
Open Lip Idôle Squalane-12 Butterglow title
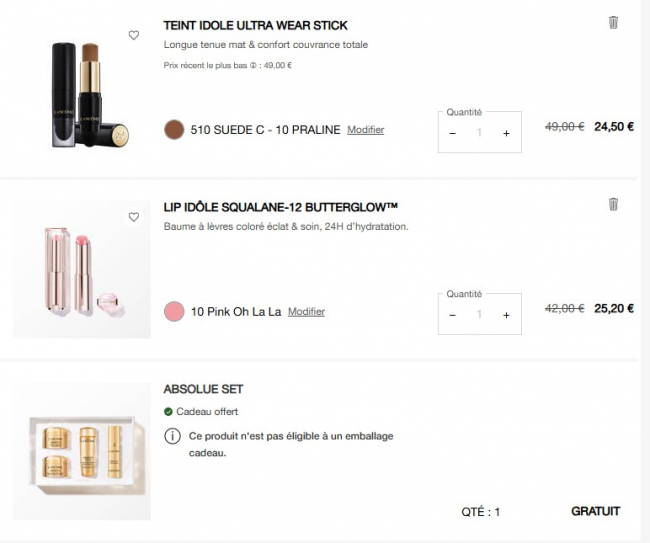pyautogui.click(x=281, y=207)
